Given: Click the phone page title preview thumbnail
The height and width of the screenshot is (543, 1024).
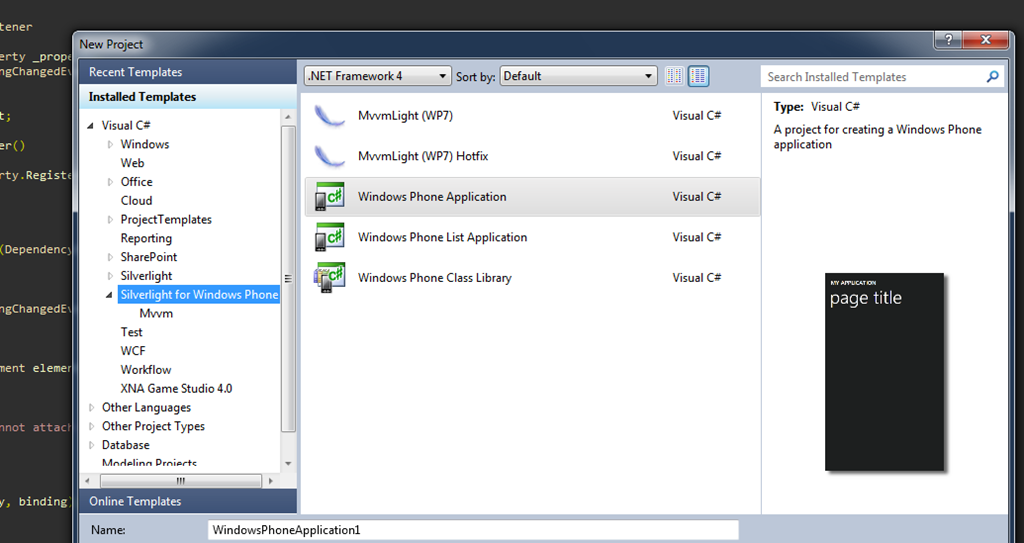Looking at the screenshot, I should [884, 372].
